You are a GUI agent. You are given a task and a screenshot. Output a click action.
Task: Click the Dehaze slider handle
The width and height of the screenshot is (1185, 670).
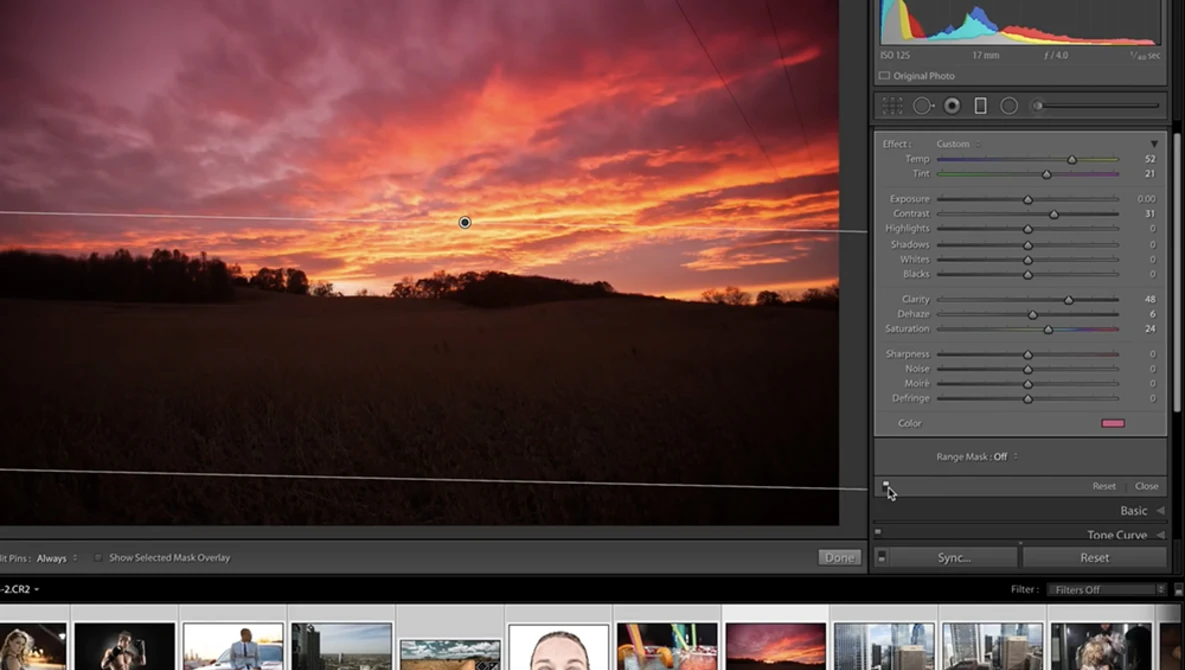[x=1033, y=315]
